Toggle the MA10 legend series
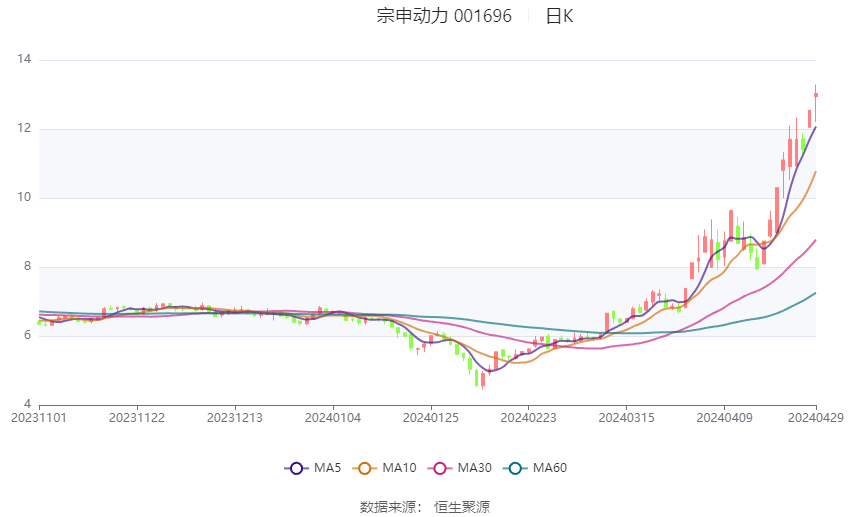The height and width of the screenshot is (517, 850). (x=384, y=468)
